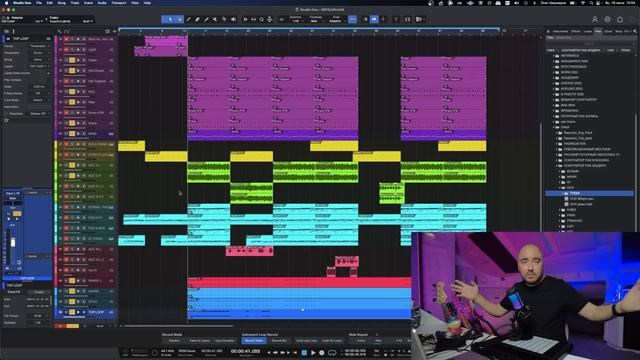Image resolution: width=640 pixels, height=360 pixels.
Task: Solo the TOP LOOP track
Action: pyautogui.click(x=72, y=312)
